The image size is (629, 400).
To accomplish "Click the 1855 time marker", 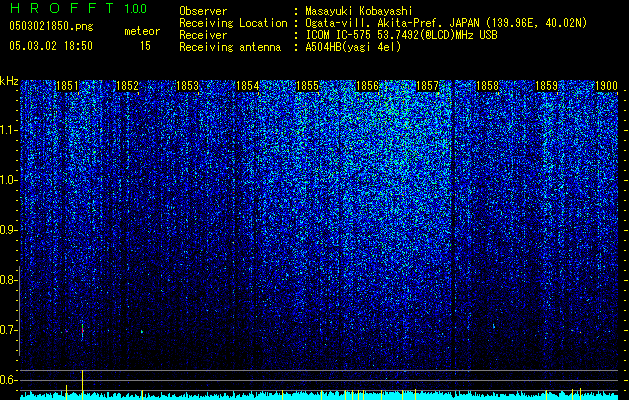I will tap(307, 86).
